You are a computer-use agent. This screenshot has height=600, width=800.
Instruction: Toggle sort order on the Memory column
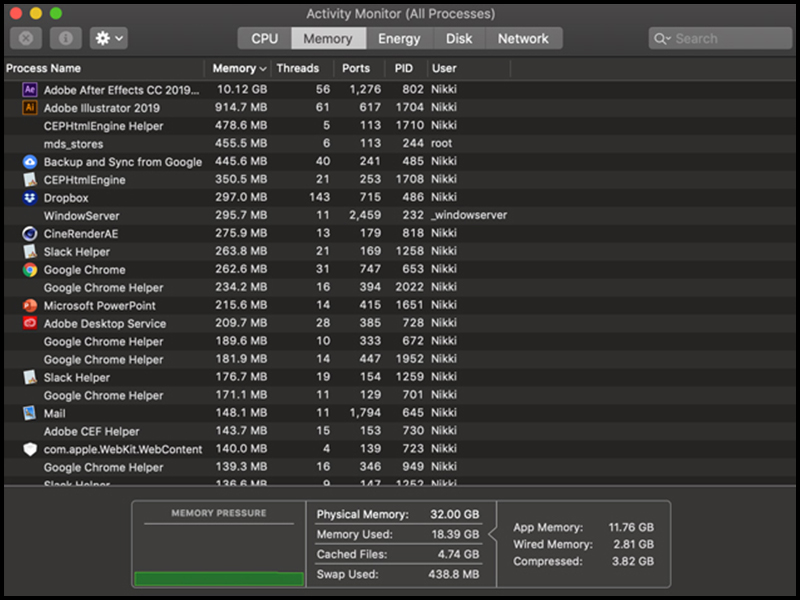pos(238,68)
